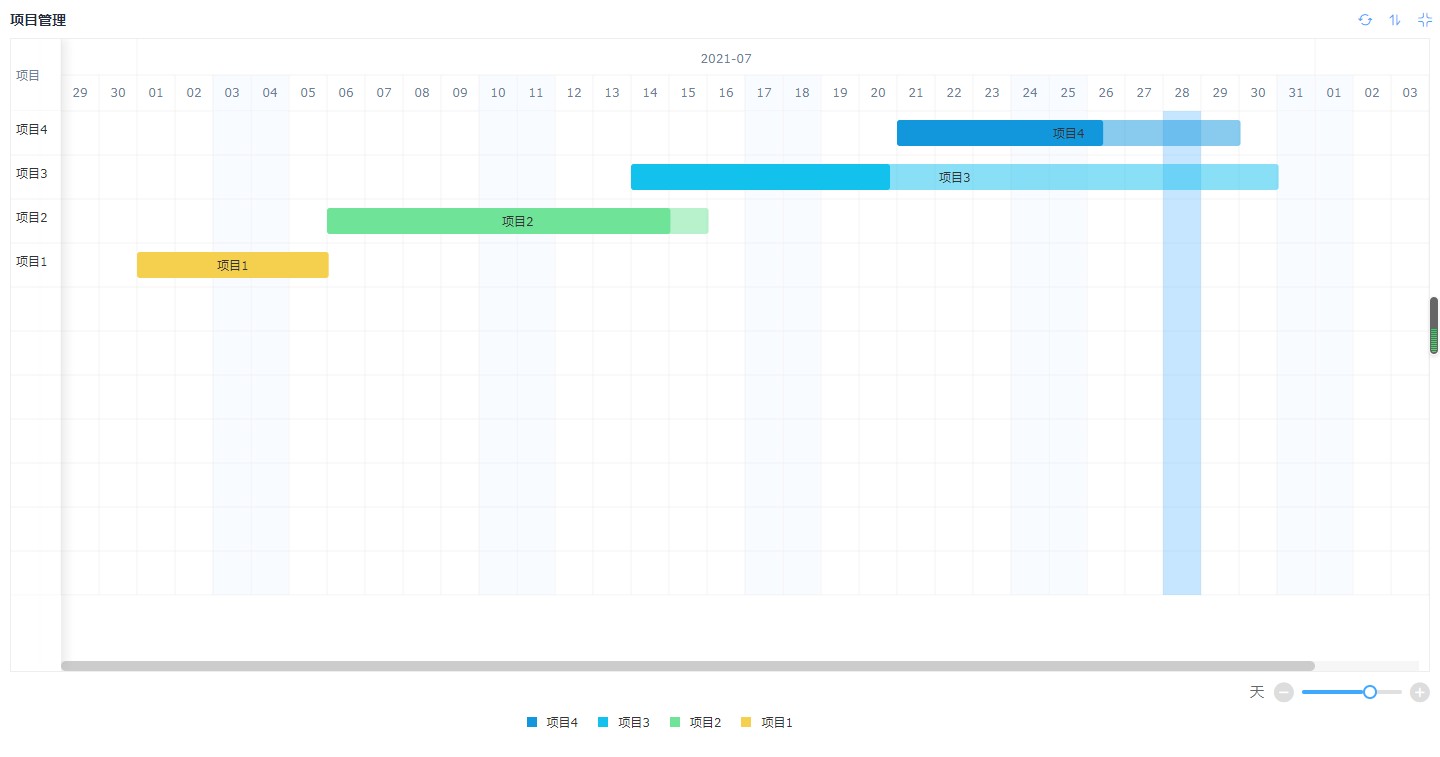Click the plus zoom in button
This screenshot has width=1440, height=757.
1419,692
